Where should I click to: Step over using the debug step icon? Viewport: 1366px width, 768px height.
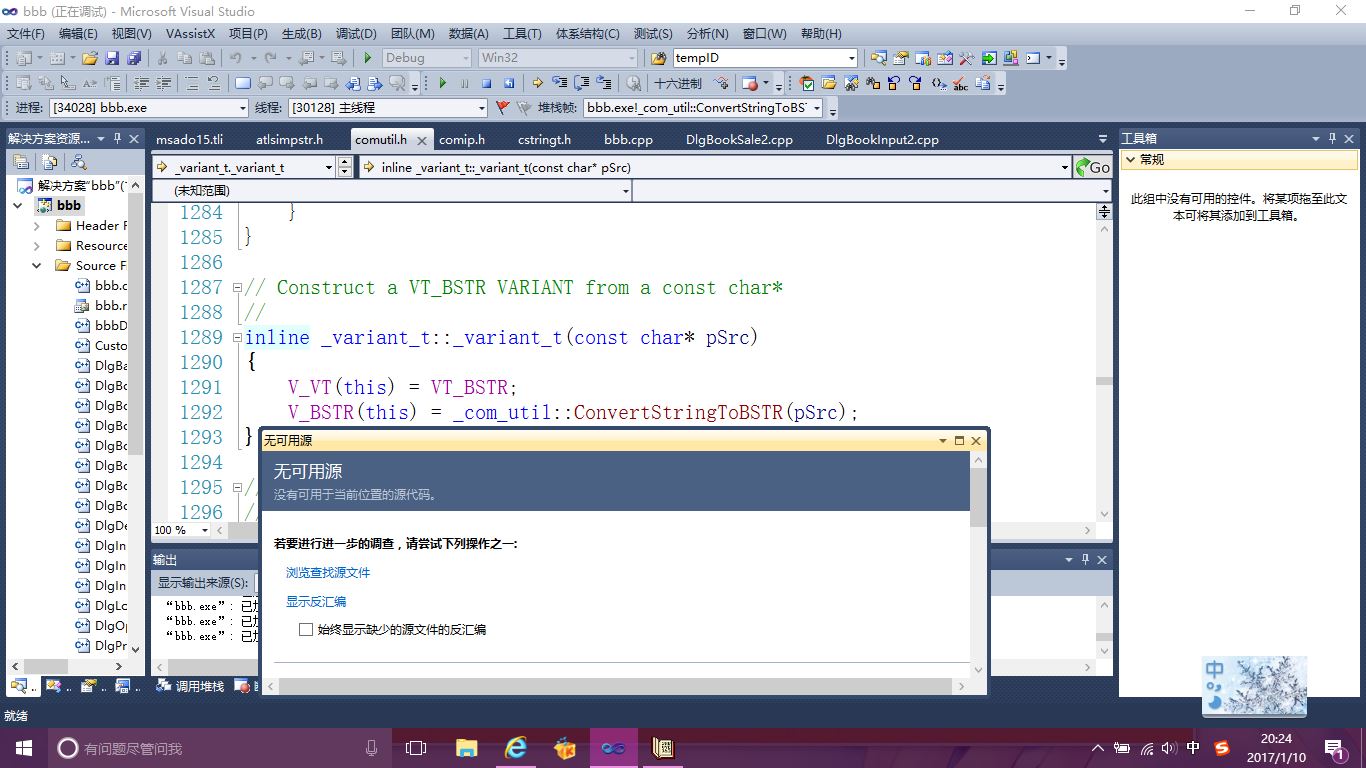[581, 83]
